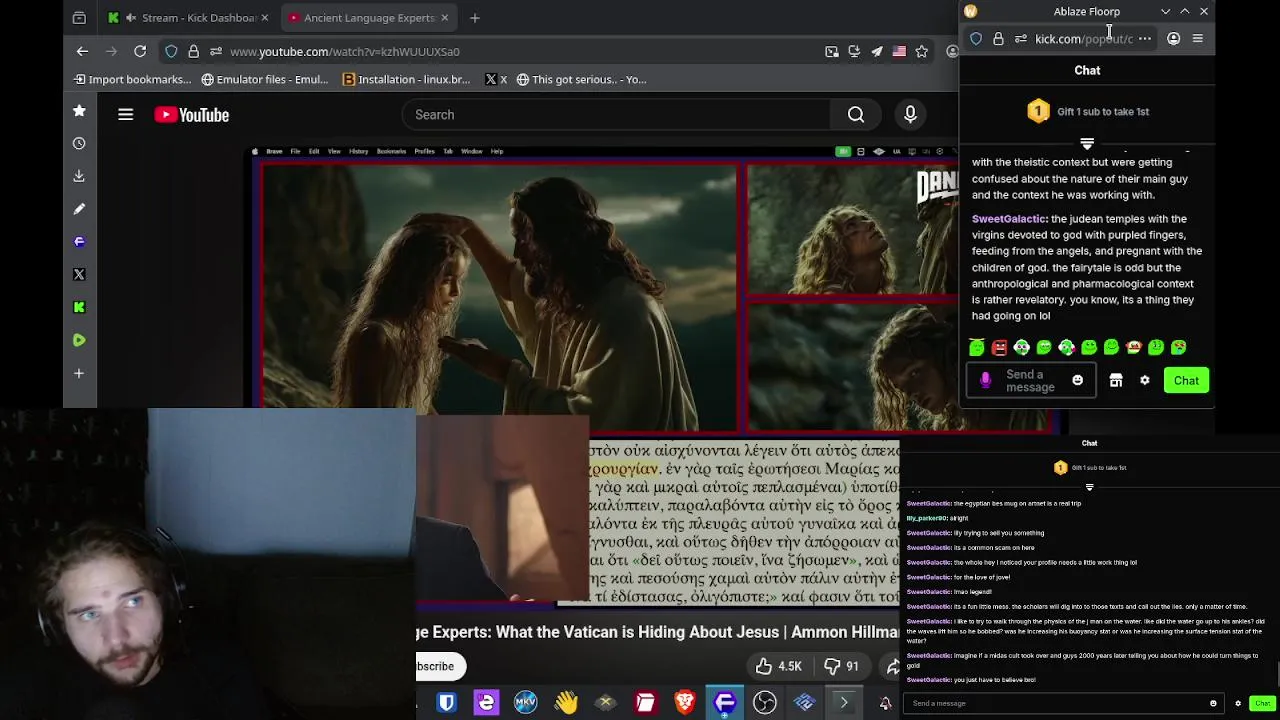Open the sidebar downloads panel
Image resolution: width=1280 pixels, height=720 pixels.
tap(79, 176)
